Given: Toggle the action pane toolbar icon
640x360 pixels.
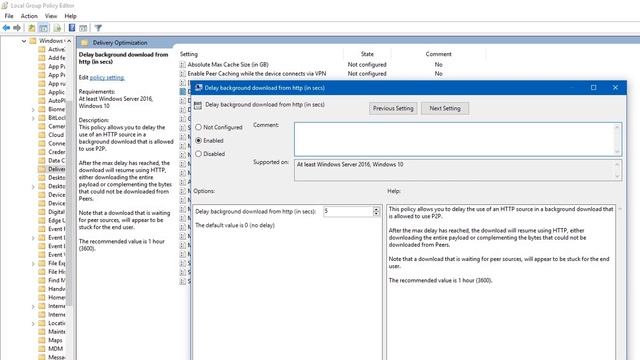Looking at the screenshot, I should (x=83, y=28).
